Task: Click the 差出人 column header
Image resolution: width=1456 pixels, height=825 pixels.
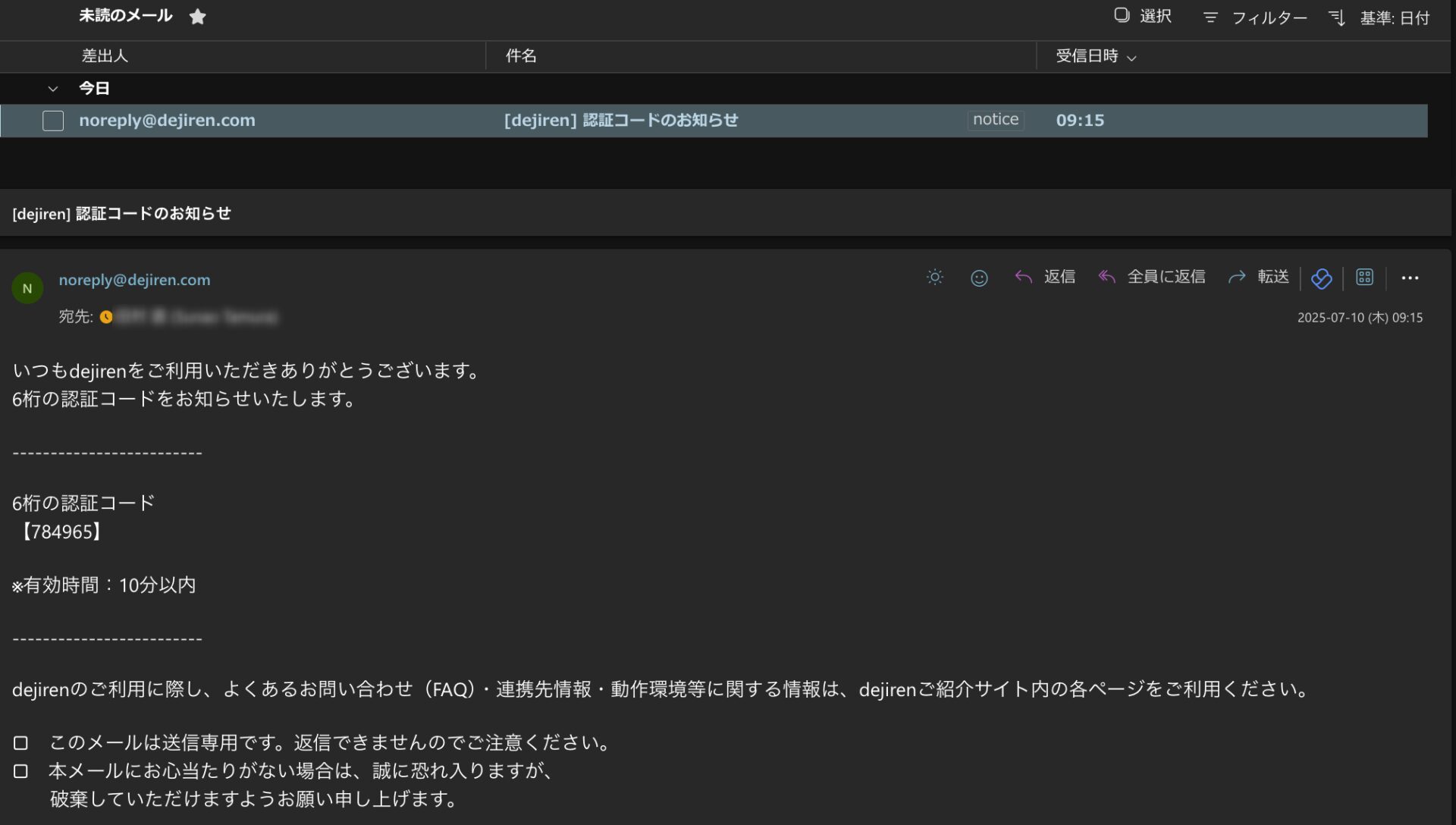Action: point(105,56)
